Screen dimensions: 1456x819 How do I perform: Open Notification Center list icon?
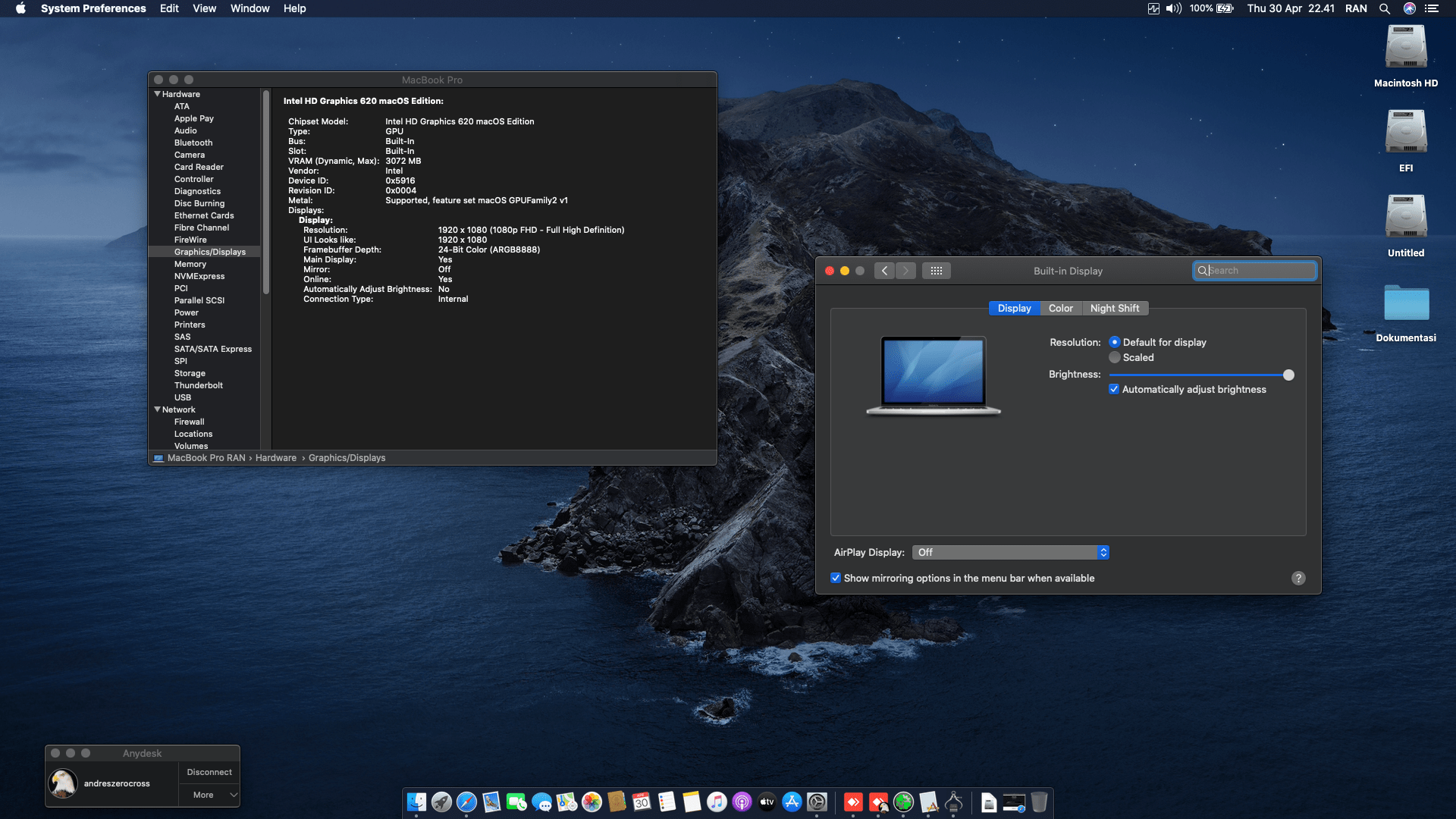pyautogui.click(x=1432, y=8)
